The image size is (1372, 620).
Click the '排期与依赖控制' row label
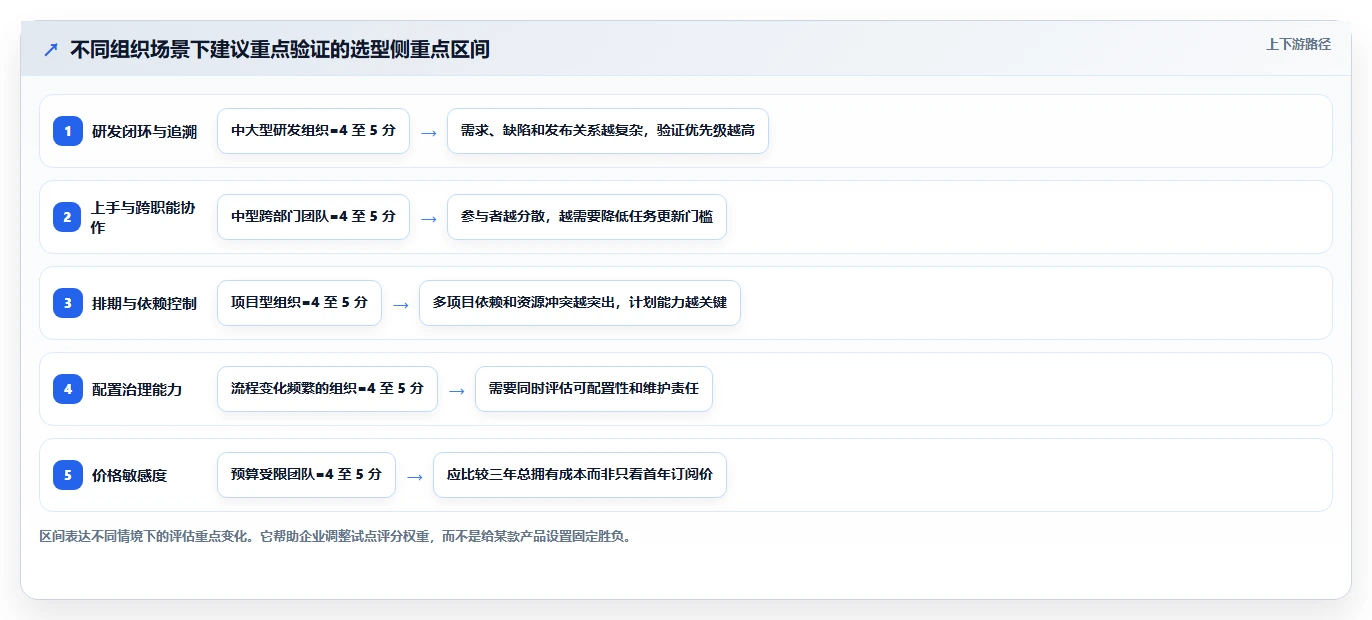coord(144,303)
